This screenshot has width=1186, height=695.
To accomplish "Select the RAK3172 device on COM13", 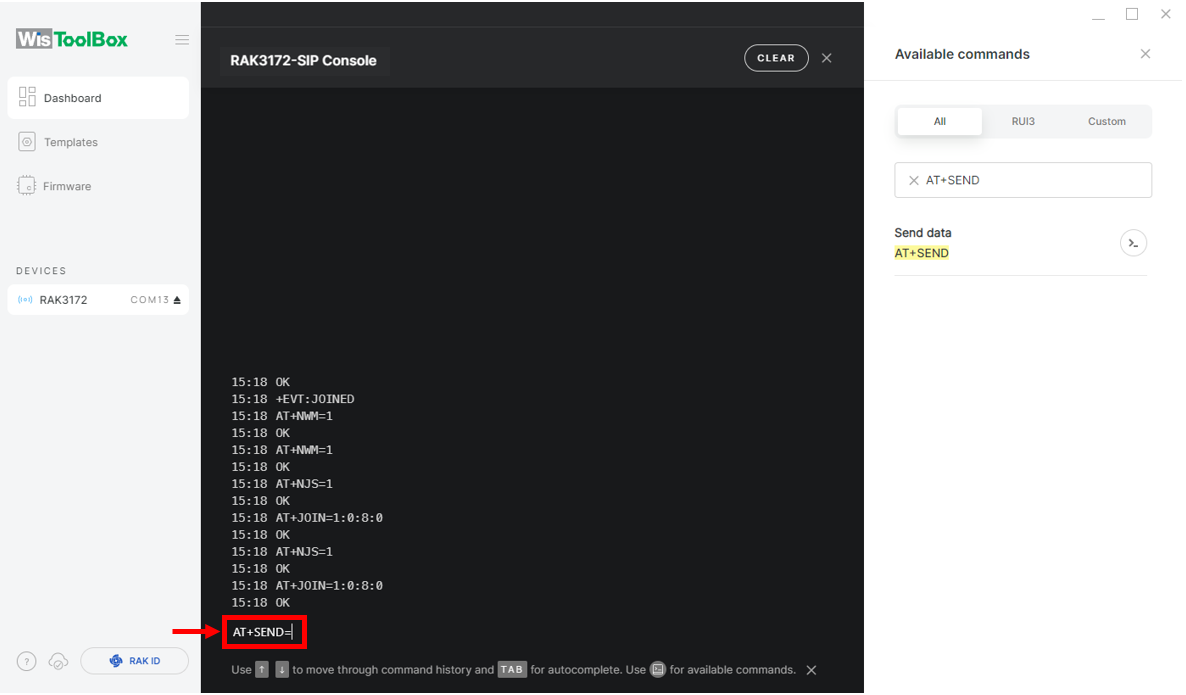I will pos(98,299).
